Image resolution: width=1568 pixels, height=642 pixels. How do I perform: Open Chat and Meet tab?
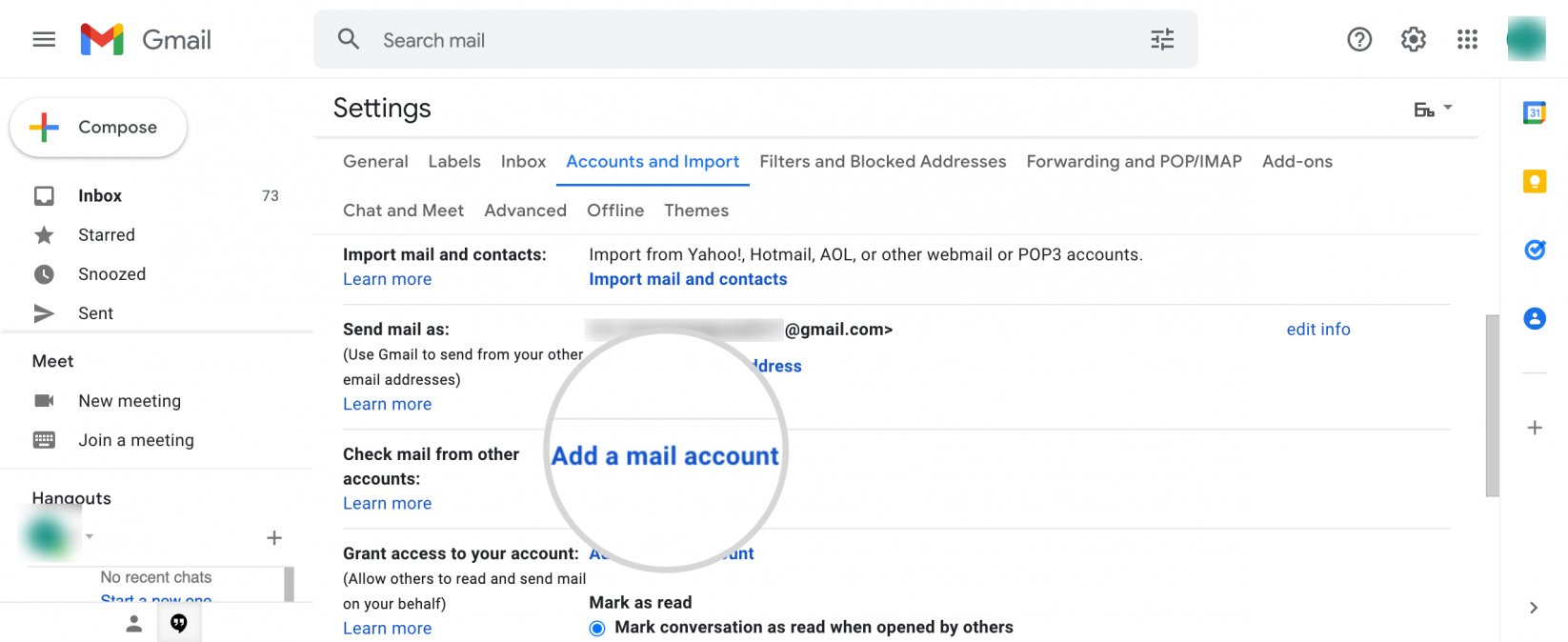coord(403,211)
